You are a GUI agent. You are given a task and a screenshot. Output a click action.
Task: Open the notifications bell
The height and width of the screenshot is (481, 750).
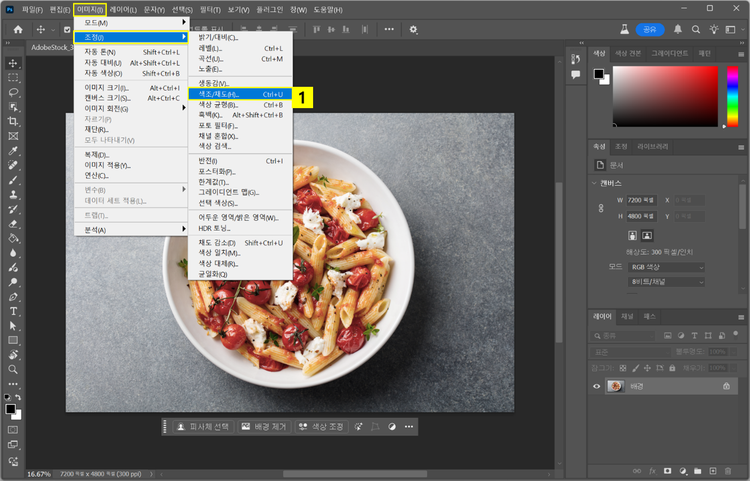[x=678, y=30]
